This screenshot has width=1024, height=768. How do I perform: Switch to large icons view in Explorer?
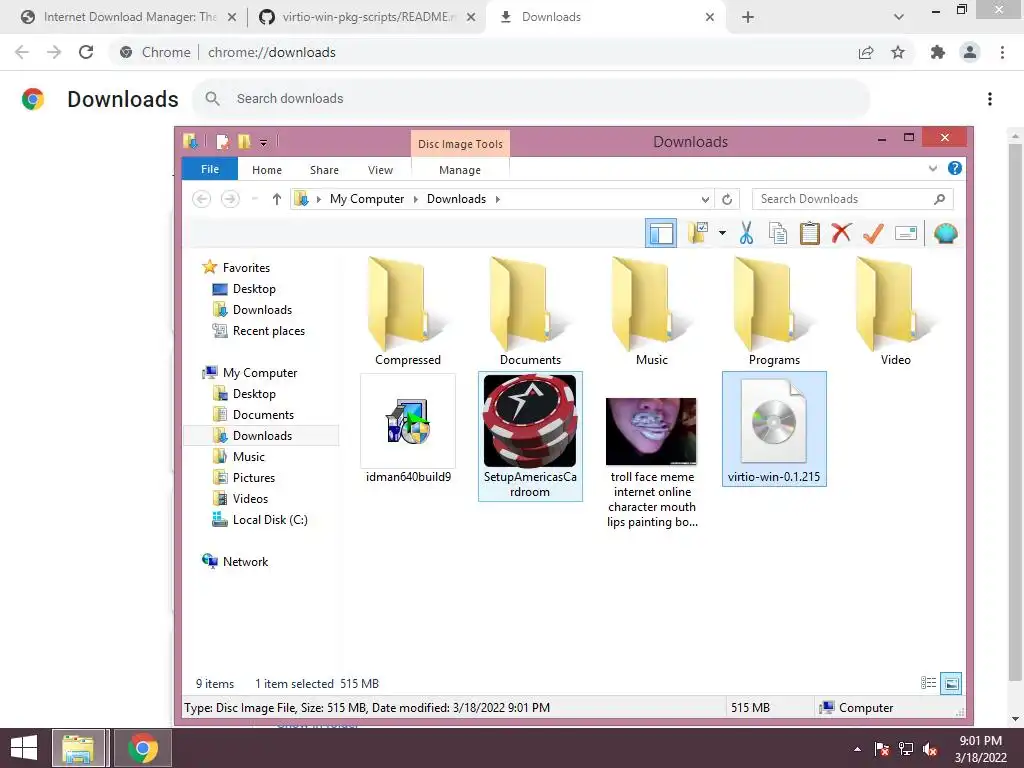click(952, 683)
